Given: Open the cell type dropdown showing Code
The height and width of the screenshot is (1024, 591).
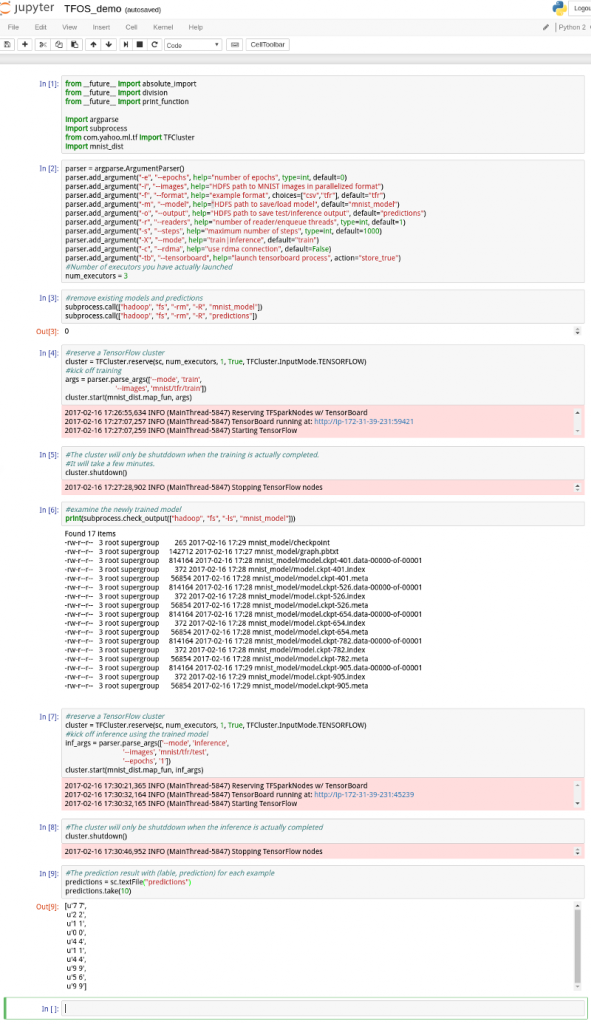Looking at the screenshot, I should (x=193, y=45).
